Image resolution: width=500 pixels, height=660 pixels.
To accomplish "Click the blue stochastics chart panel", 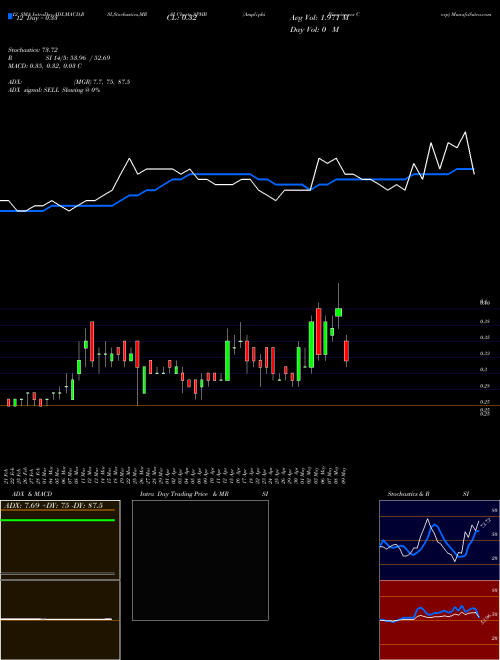I will point(439,540).
